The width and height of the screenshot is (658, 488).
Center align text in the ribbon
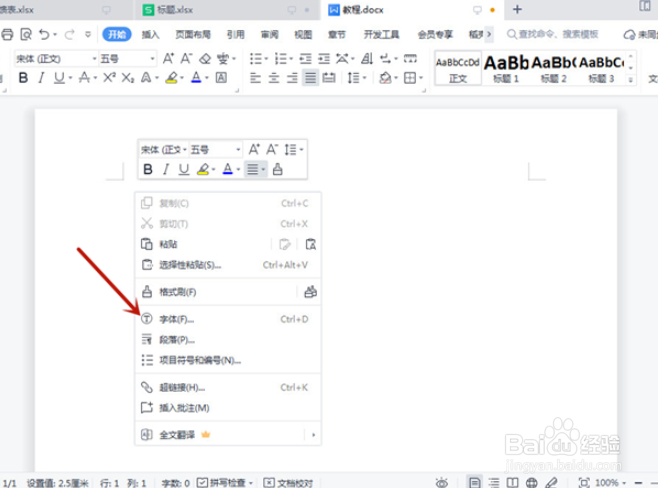coord(274,78)
